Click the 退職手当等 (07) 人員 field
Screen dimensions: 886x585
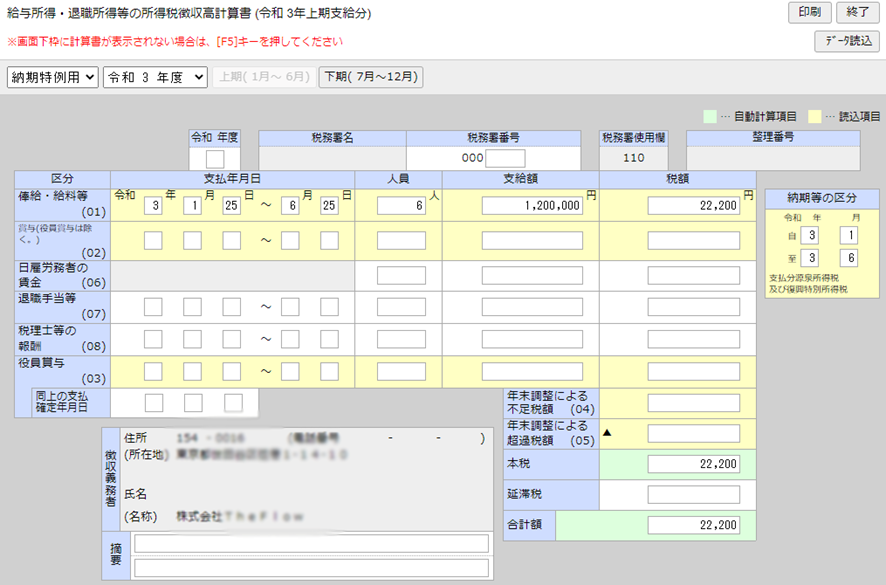coord(401,307)
